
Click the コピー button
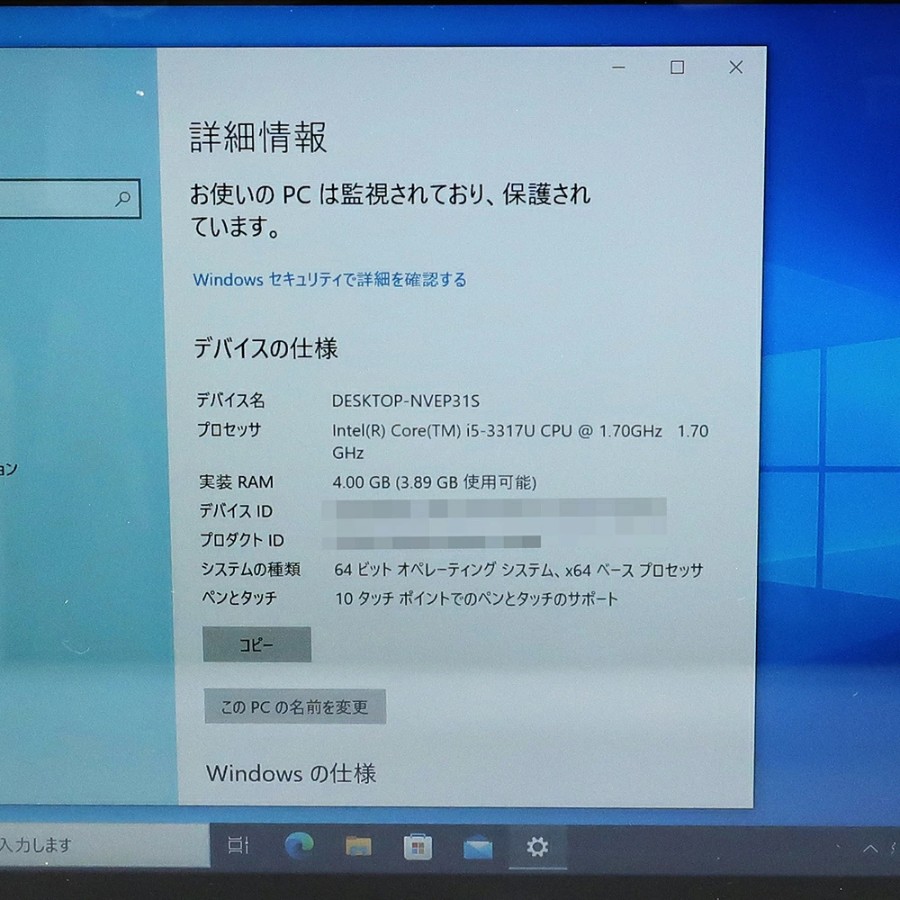pyautogui.click(x=257, y=645)
